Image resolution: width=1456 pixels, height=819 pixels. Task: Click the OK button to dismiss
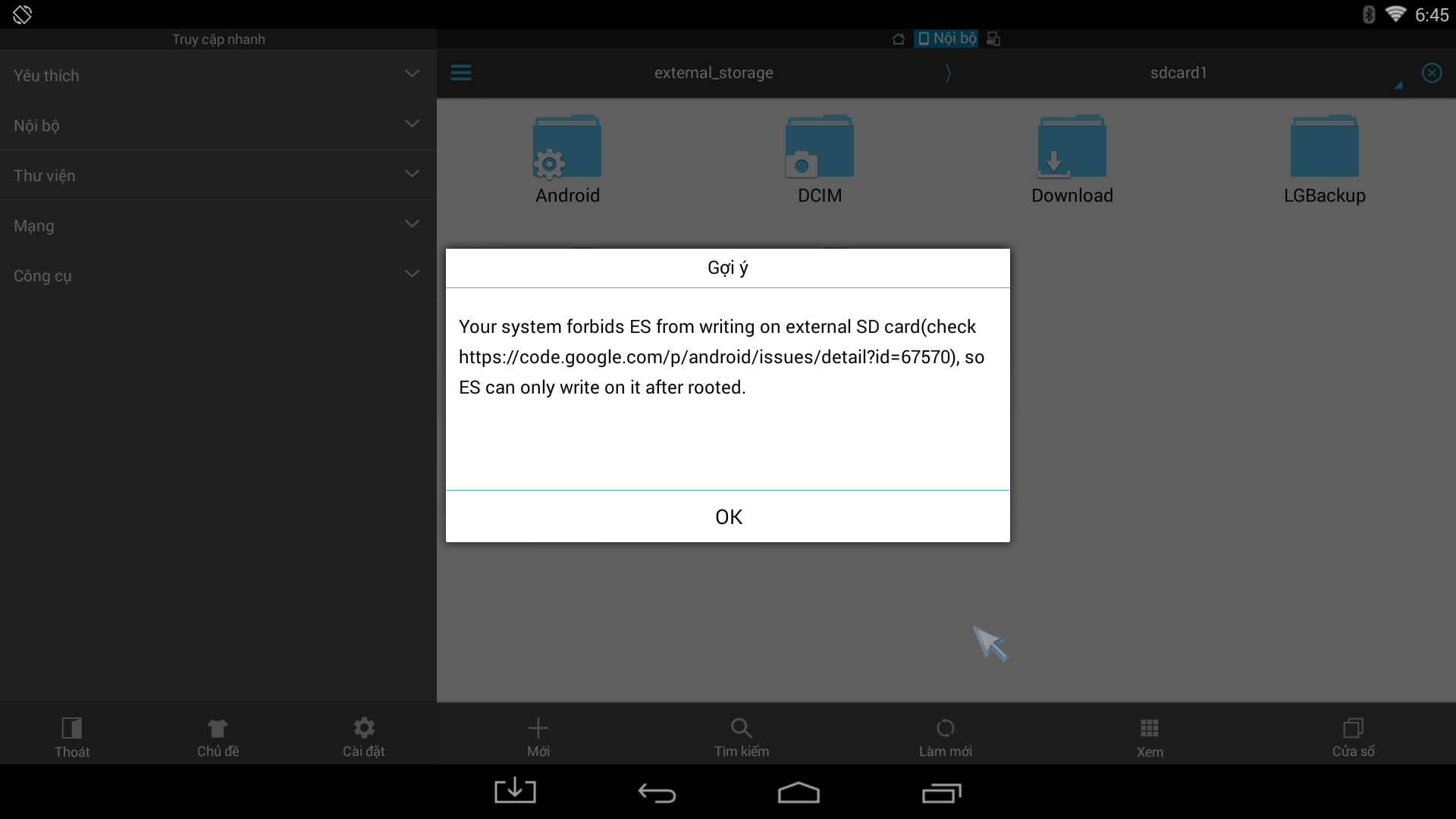(x=727, y=516)
